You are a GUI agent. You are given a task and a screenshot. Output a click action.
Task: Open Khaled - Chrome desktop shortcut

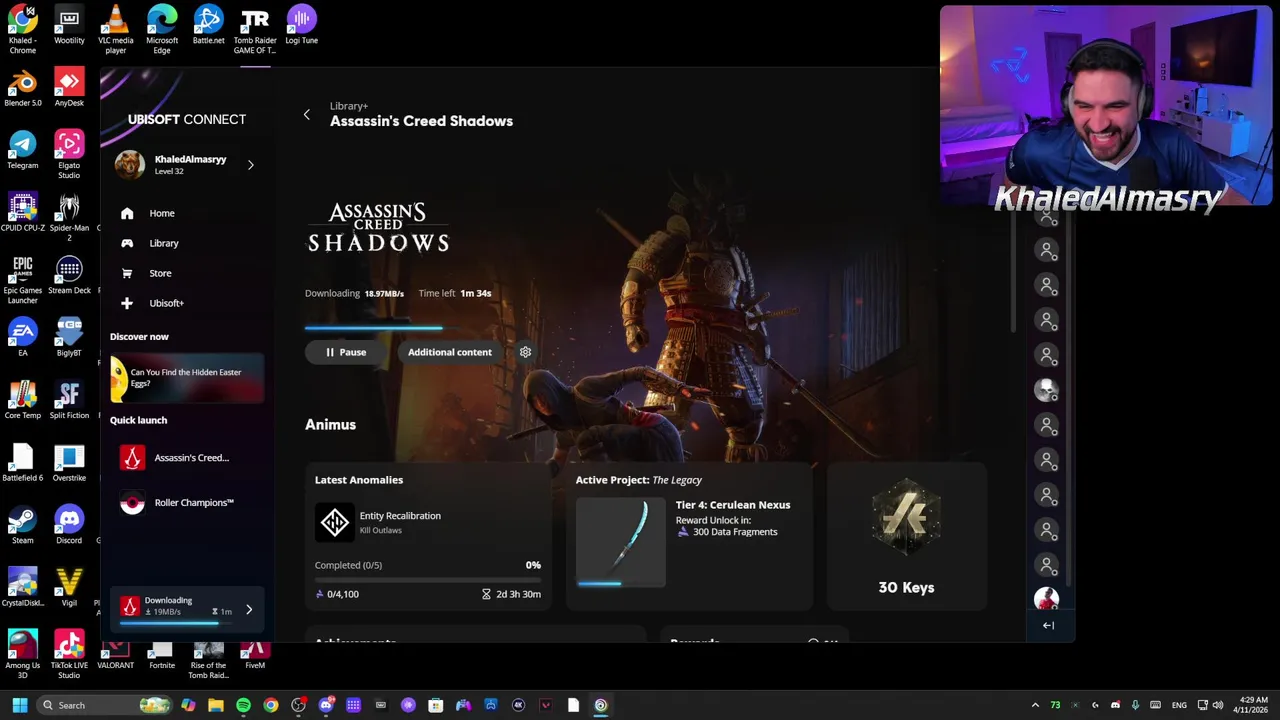click(x=23, y=30)
